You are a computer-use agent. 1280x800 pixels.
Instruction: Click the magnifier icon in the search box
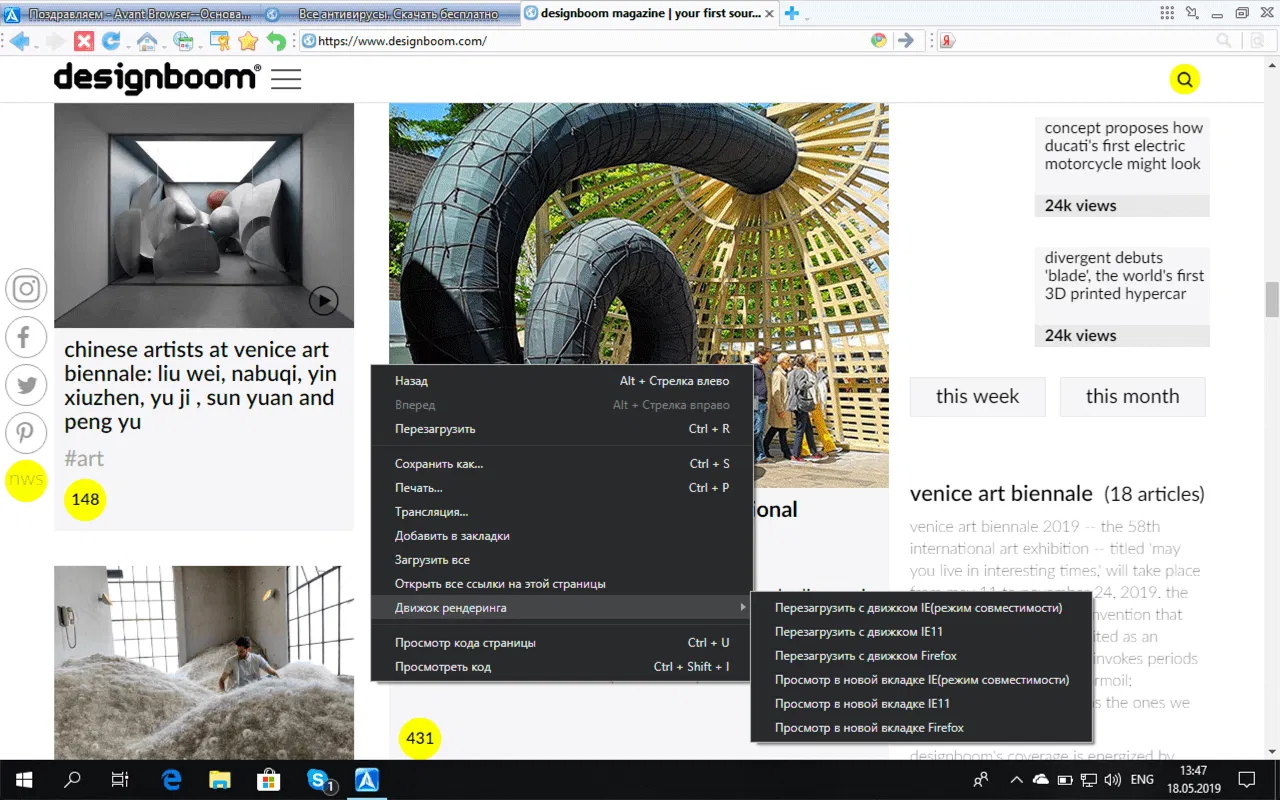(x=1224, y=41)
